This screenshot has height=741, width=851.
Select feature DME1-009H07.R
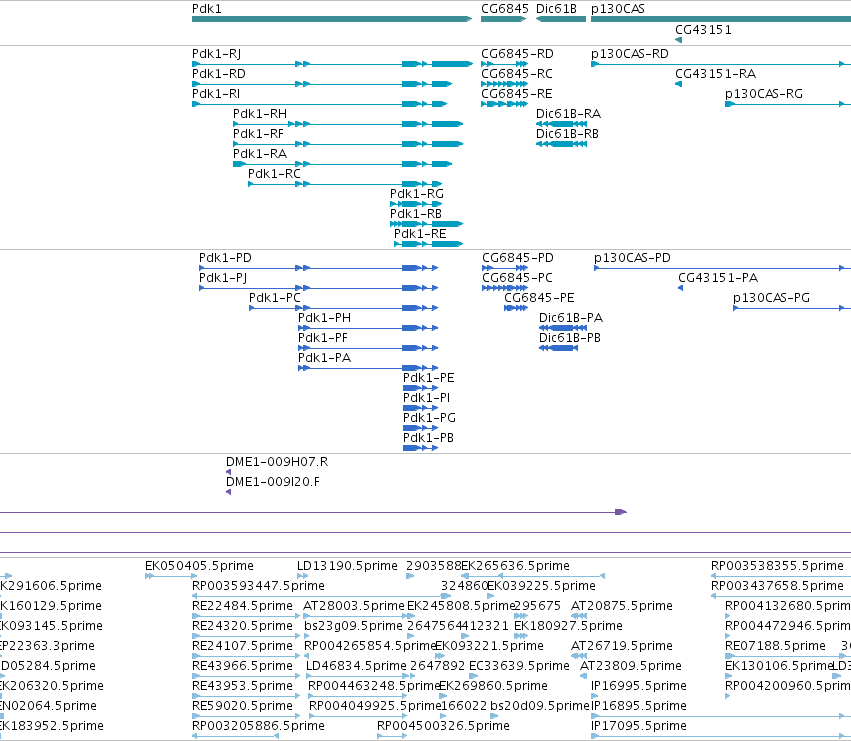click(228, 472)
